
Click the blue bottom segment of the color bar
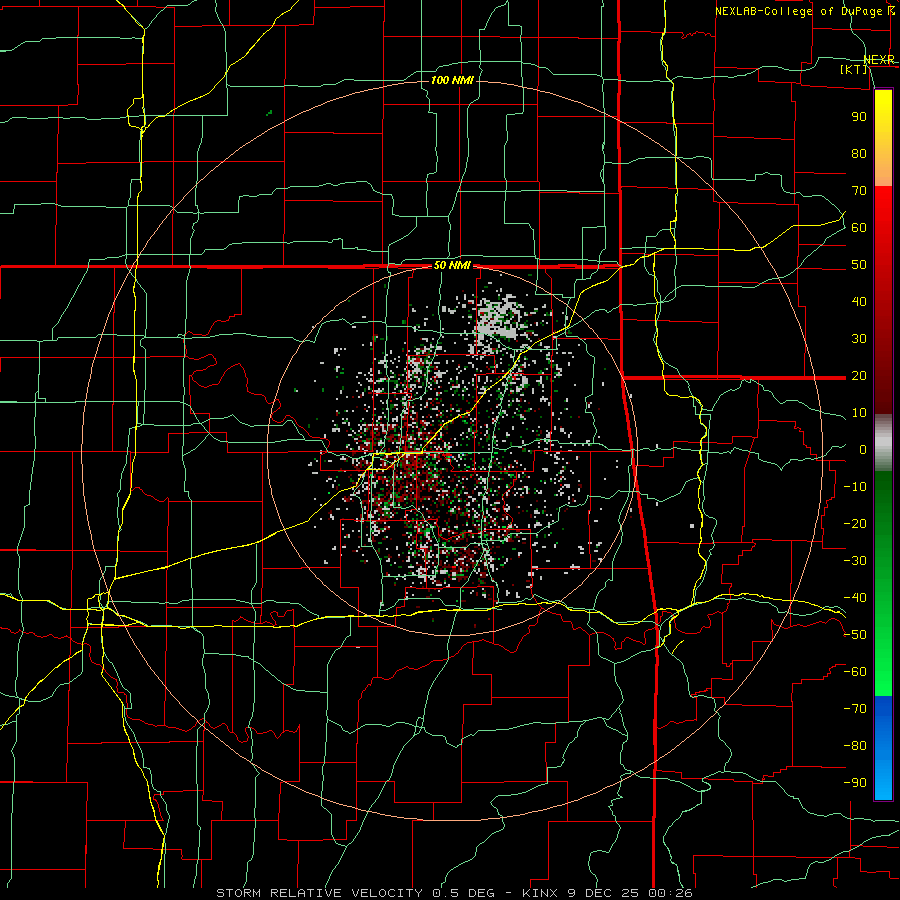883,748
